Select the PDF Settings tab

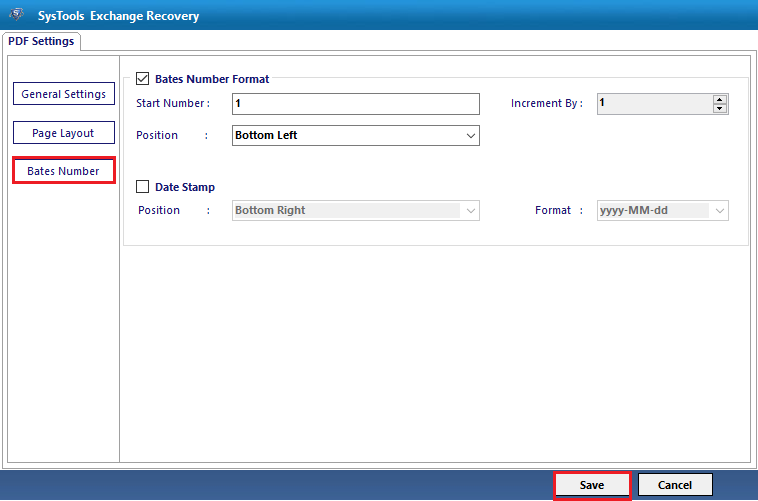coord(41,42)
